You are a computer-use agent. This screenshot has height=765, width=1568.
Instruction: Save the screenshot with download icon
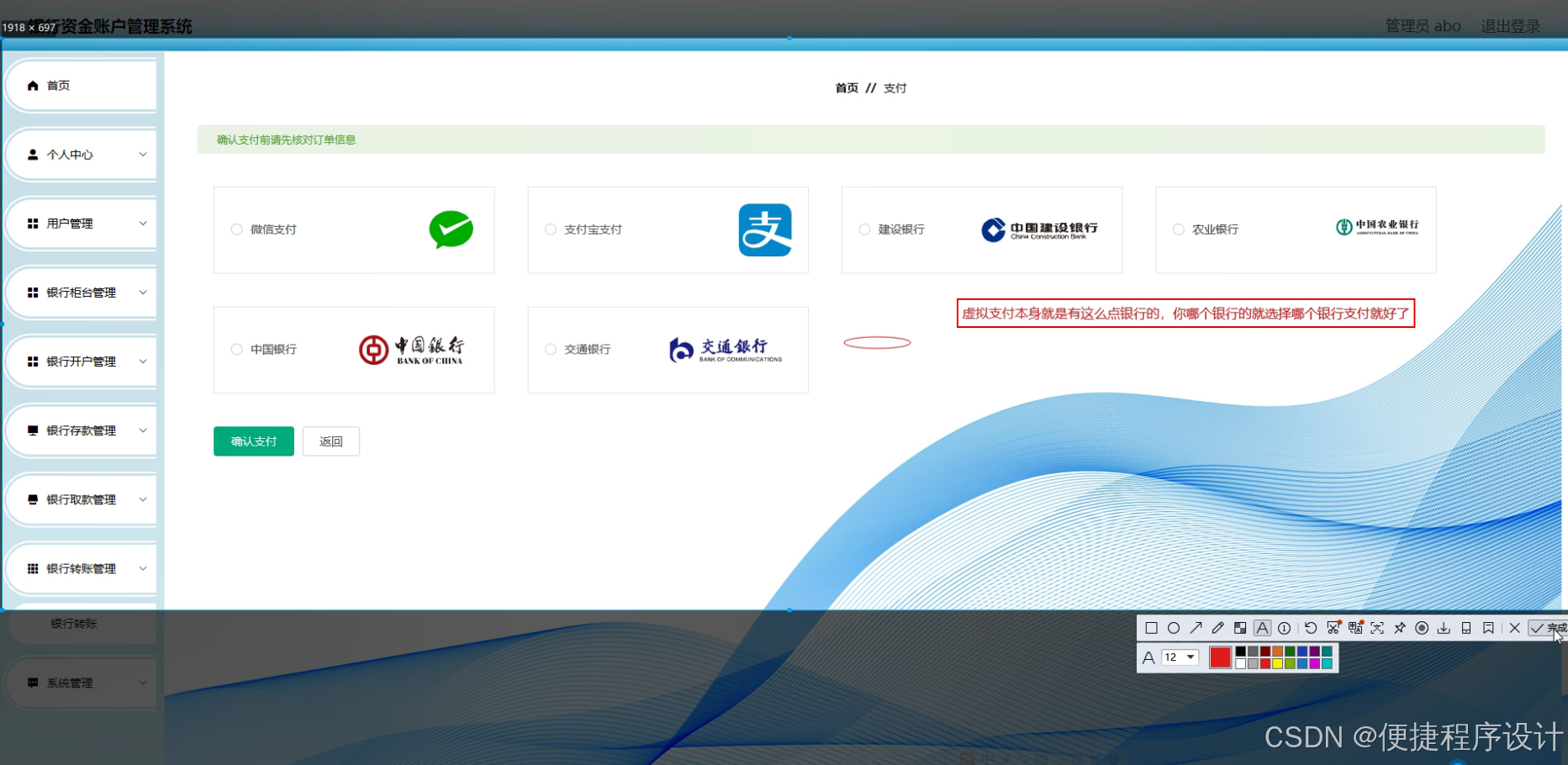(x=1444, y=628)
